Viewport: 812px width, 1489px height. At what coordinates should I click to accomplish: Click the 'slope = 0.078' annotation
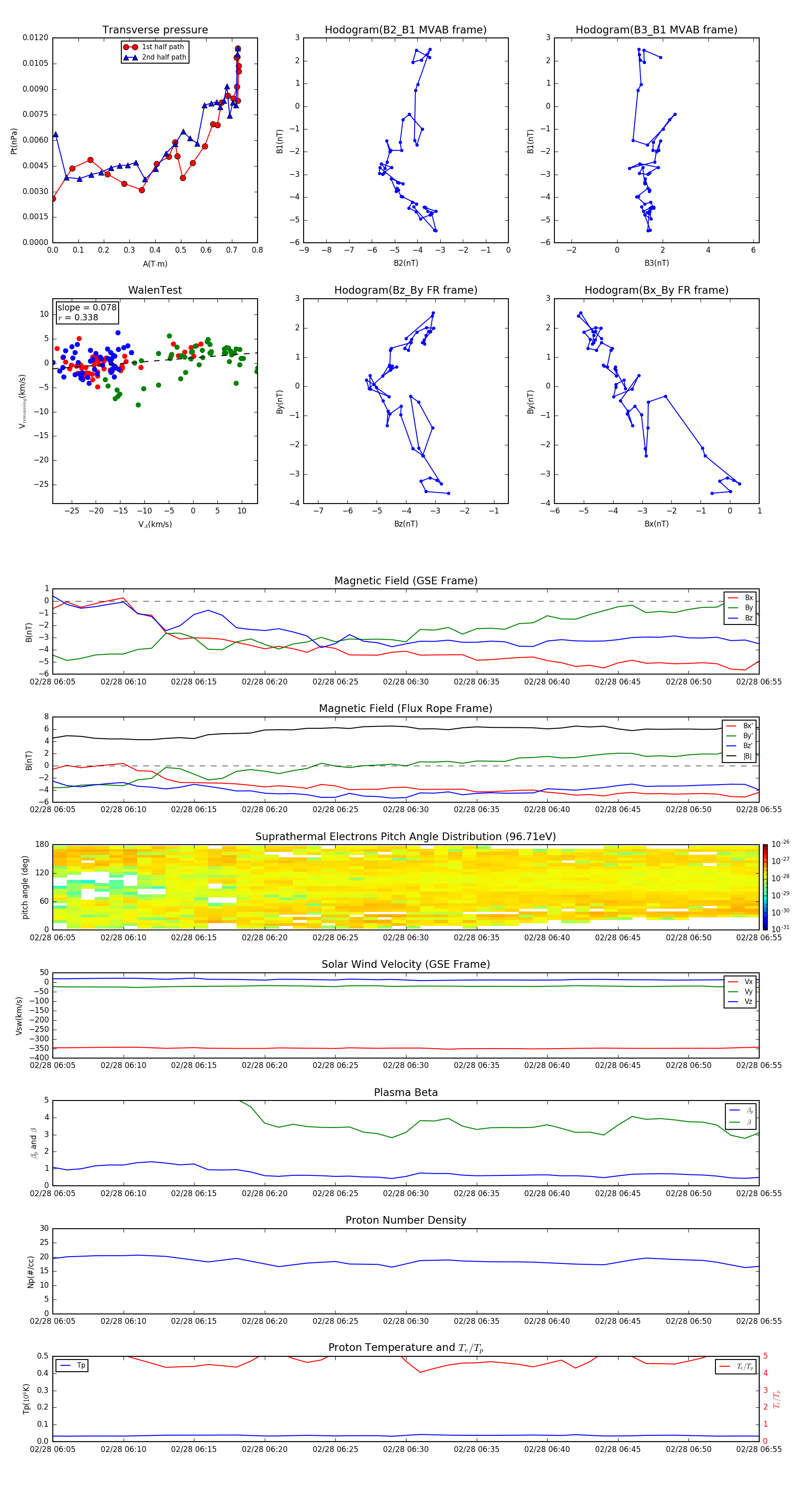point(87,308)
